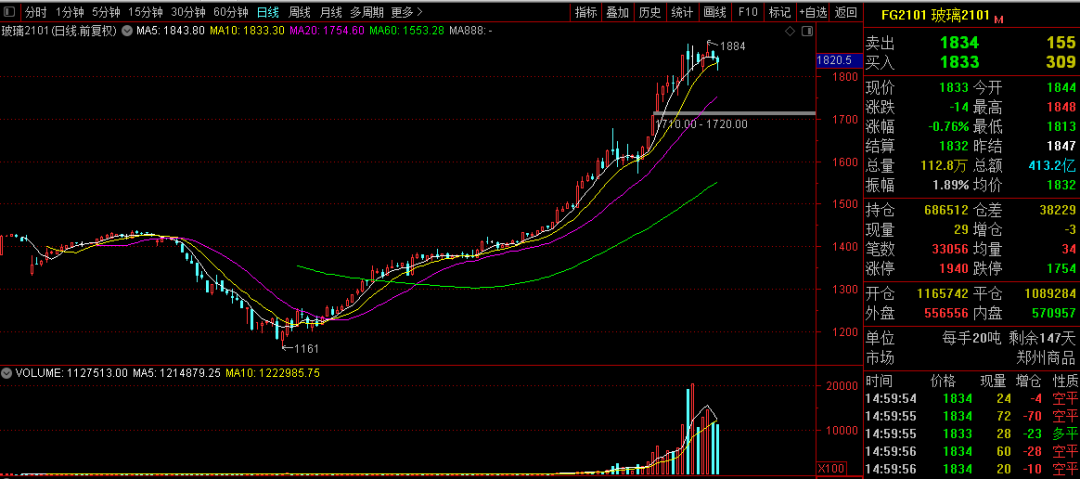
Task: Click the 标记 mark button
Action: pos(779,12)
